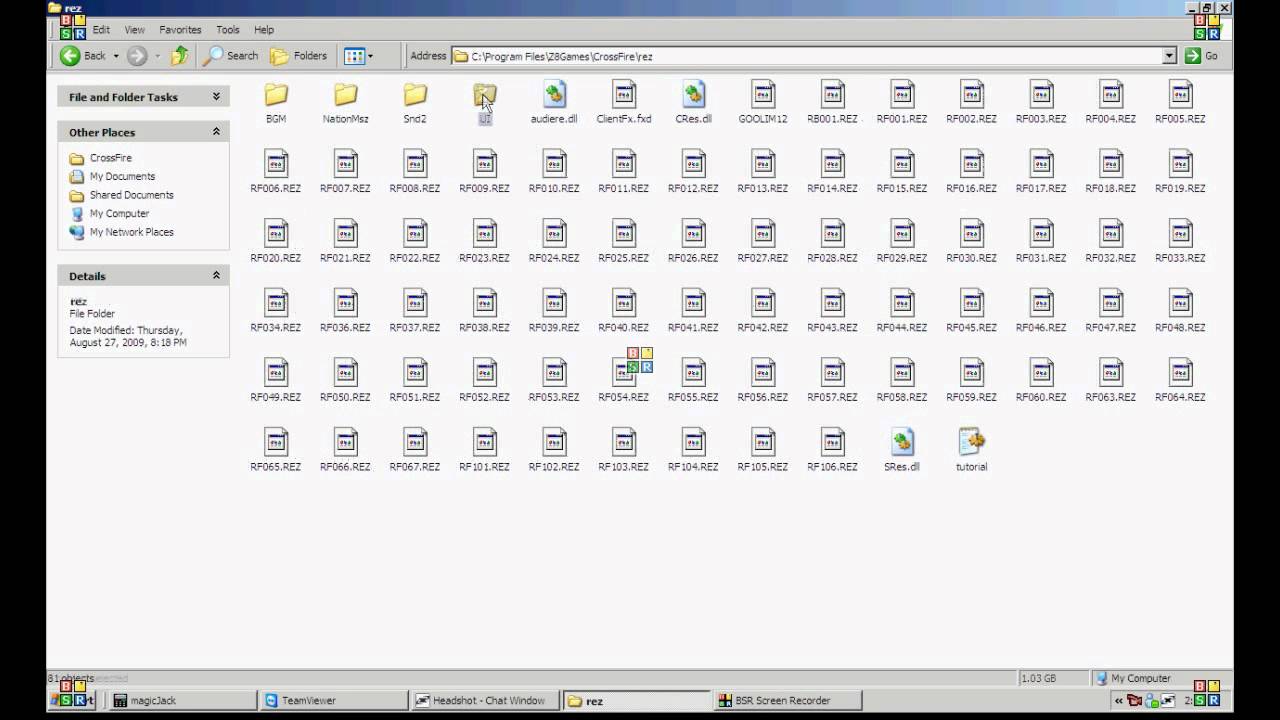Screen dimensions: 1280x720
Task: Switch to magicJack in the taskbar
Action: tap(181, 701)
